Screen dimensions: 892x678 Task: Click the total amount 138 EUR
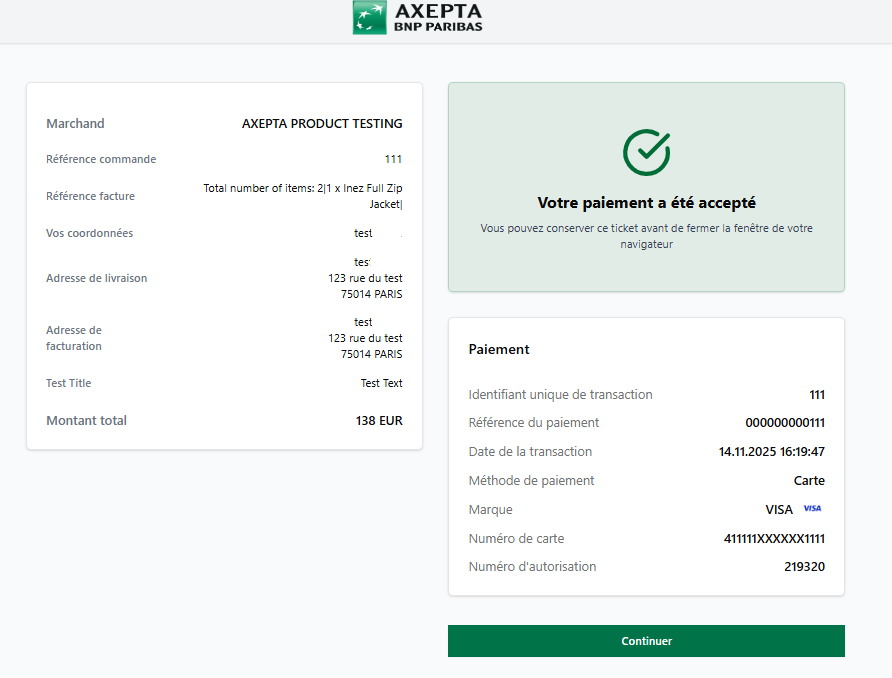pyautogui.click(x=379, y=421)
